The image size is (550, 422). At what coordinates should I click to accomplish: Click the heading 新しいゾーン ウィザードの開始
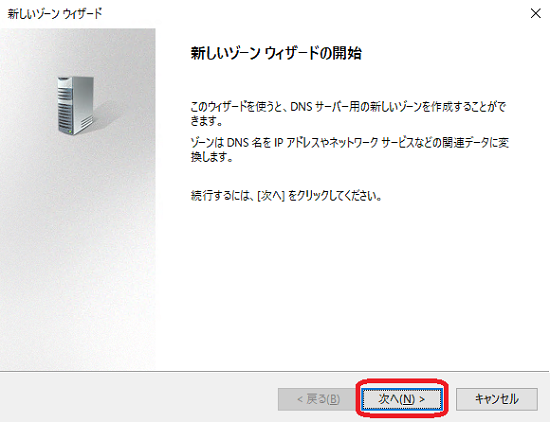tap(276, 53)
